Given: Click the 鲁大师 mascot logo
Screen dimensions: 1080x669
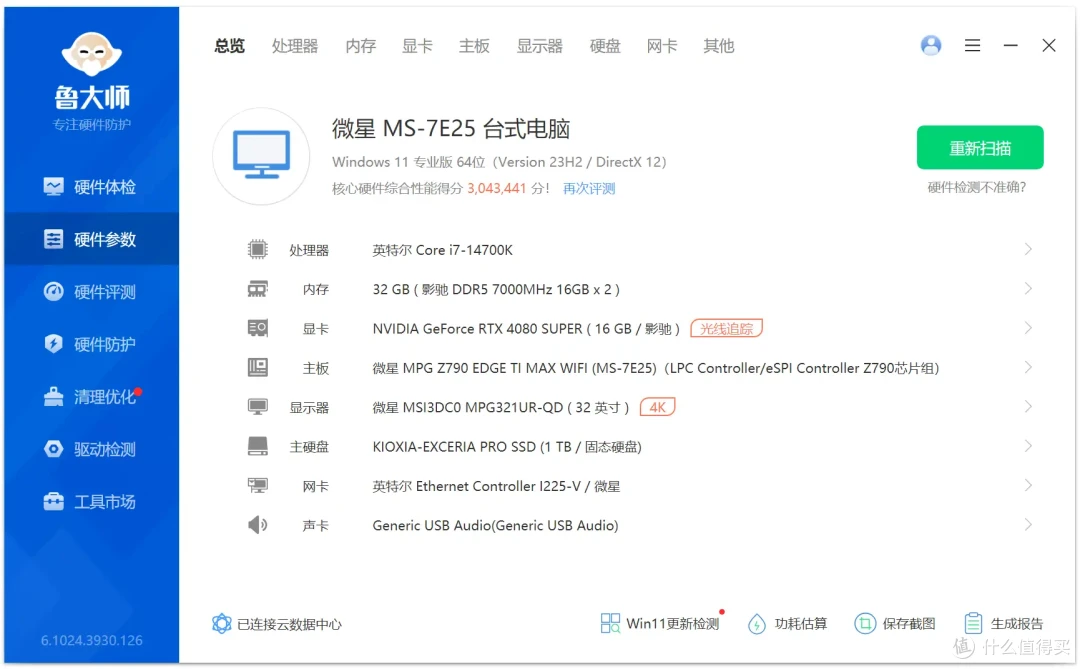Looking at the screenshot, I should pos(92,54).
